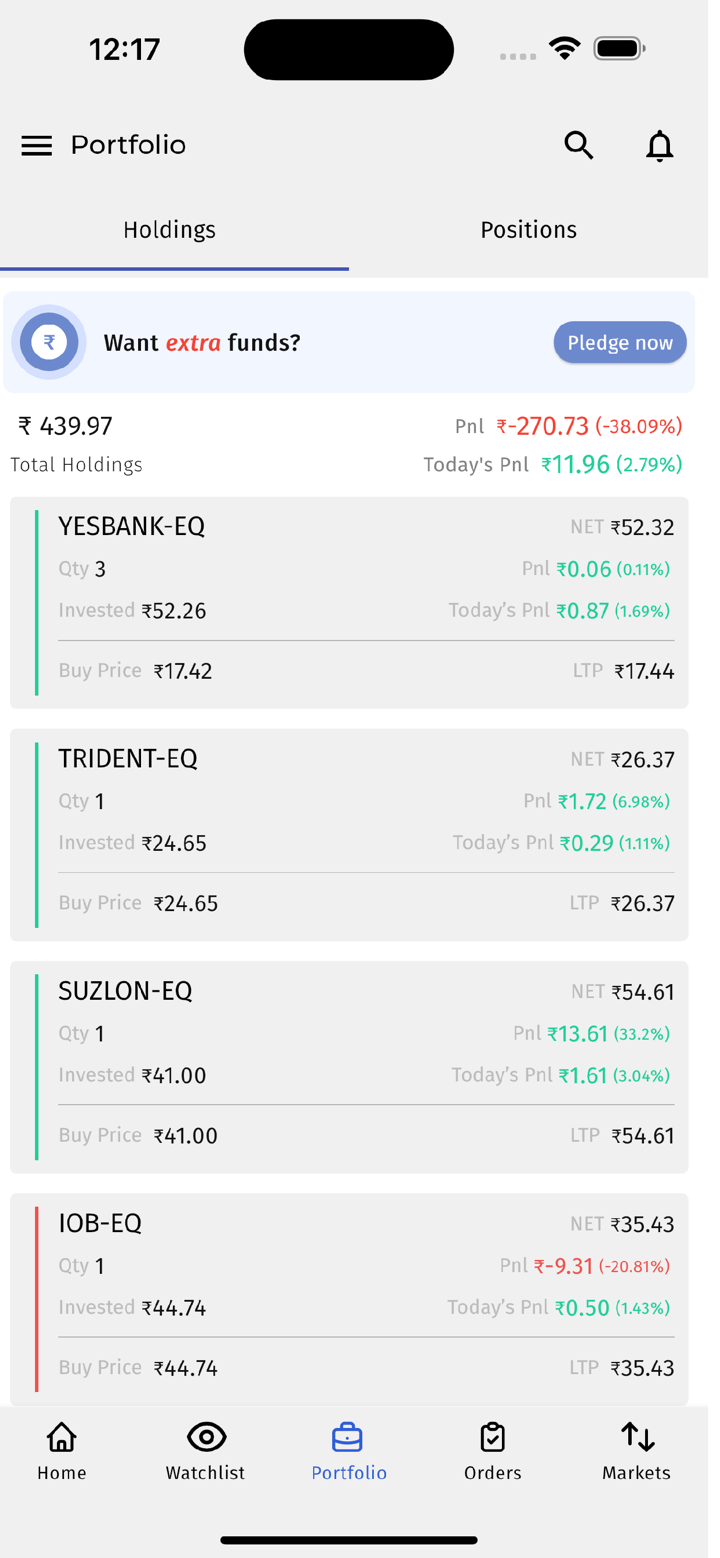
Task: Tap the Portfolio page title
Action: tap(128, 146)
